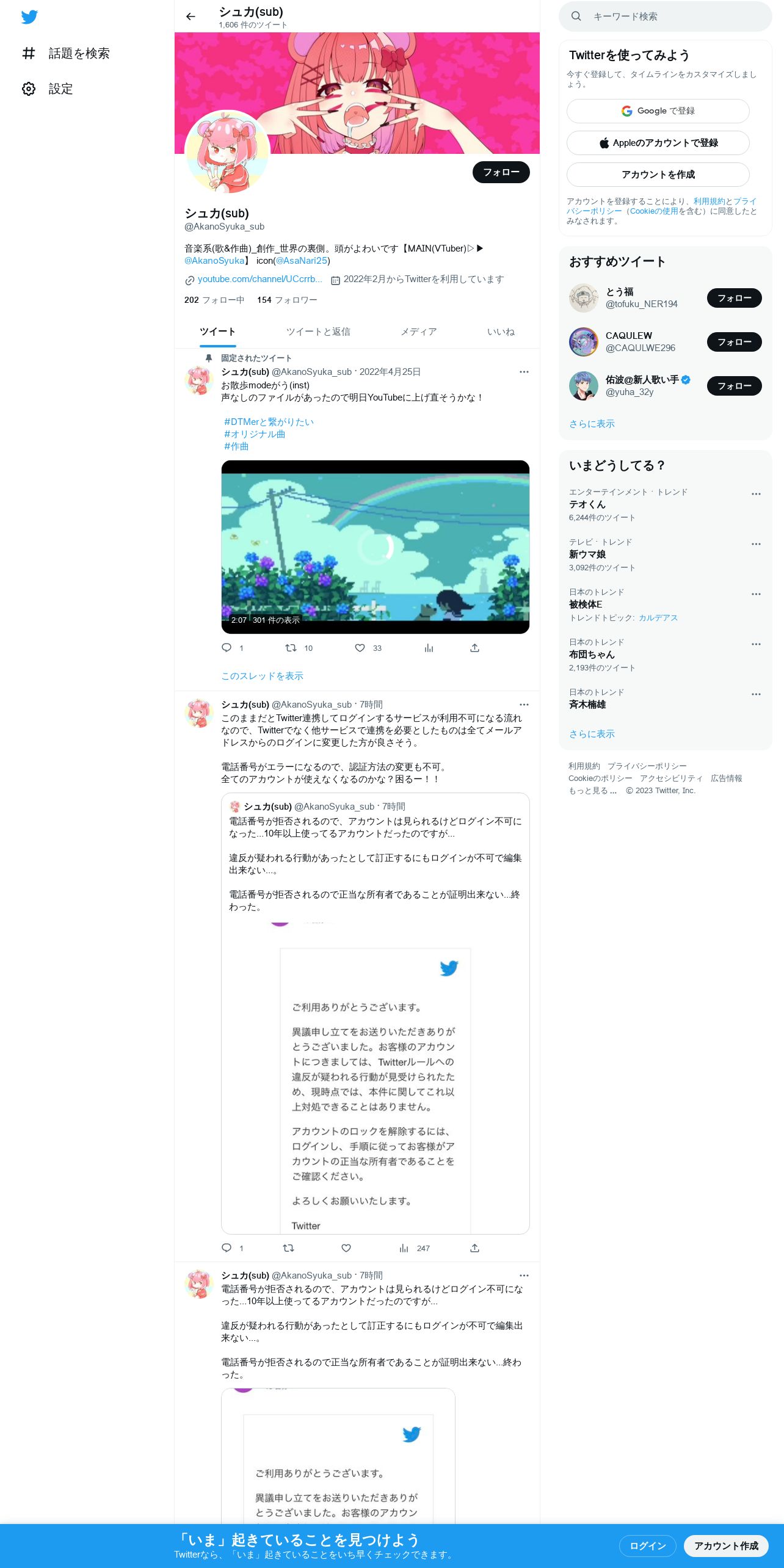Like the pinned tweet with 33 likes

360,648
